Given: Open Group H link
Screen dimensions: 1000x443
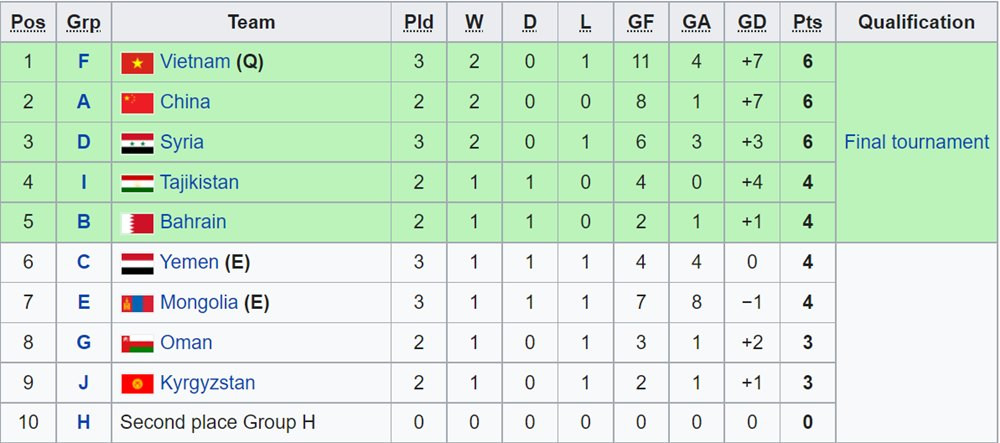Looking at the screenshot, I should (x=84, y=423).
